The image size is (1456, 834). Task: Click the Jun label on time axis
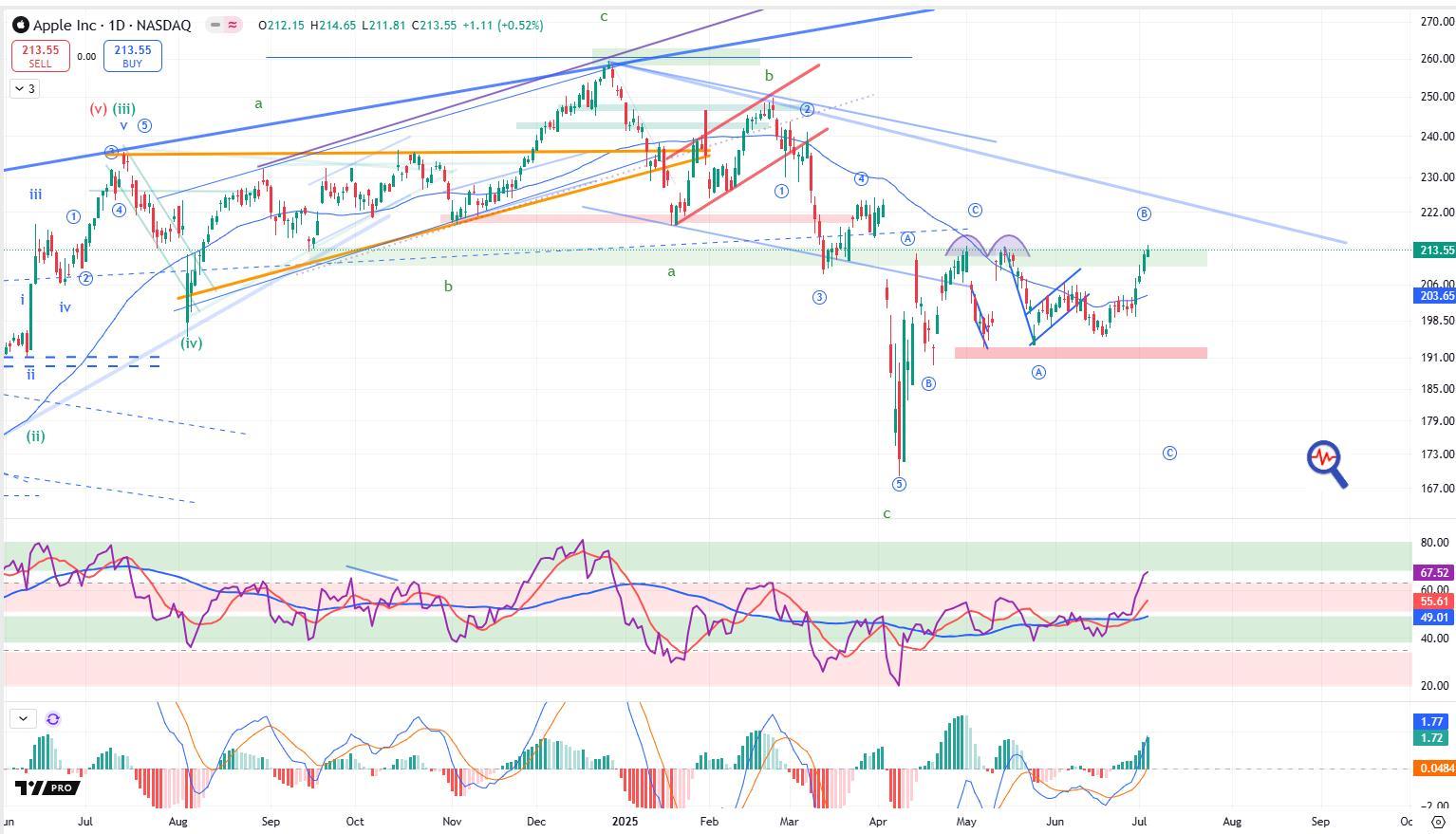1054,821
